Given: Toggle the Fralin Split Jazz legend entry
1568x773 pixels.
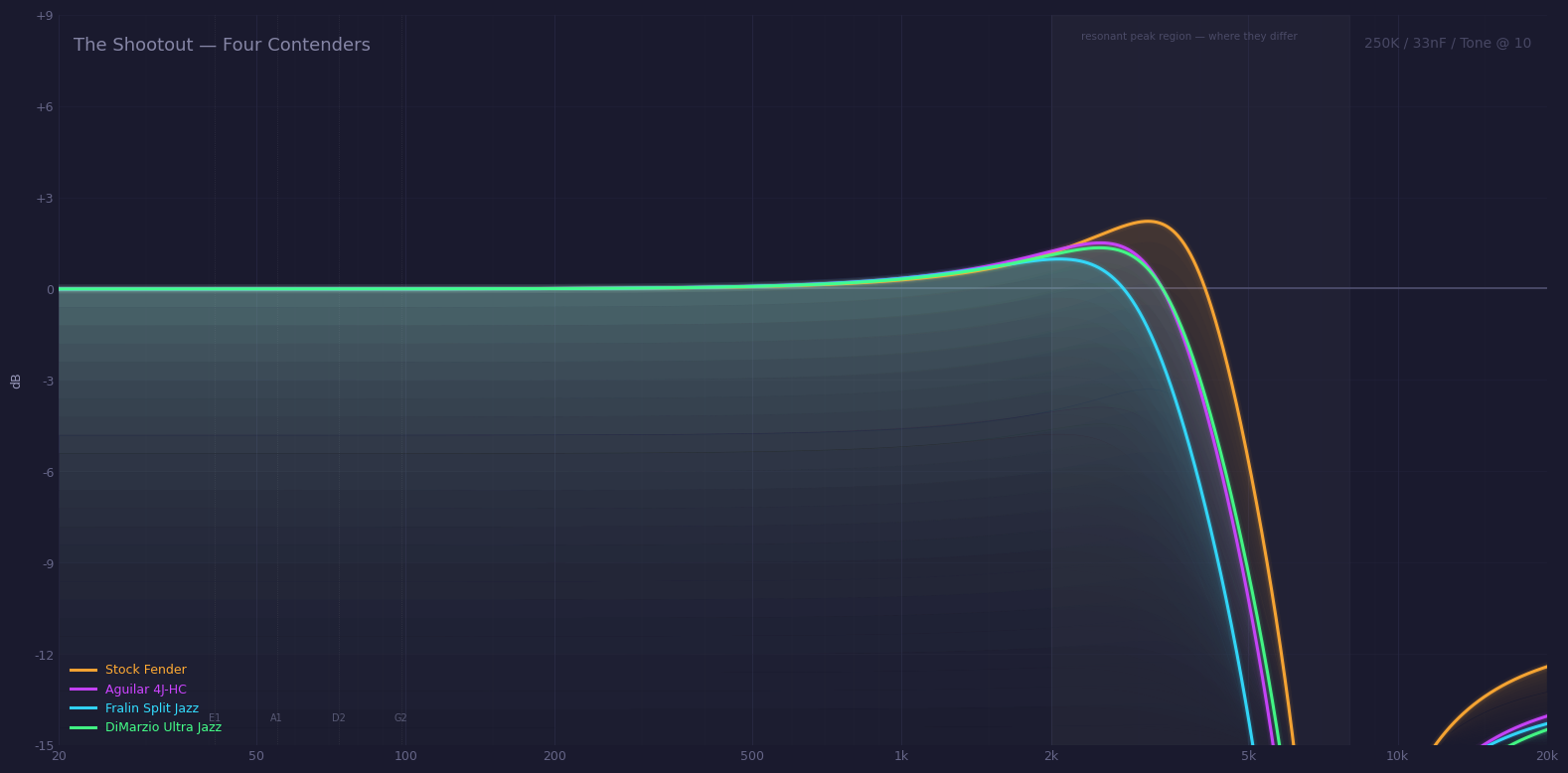Looking at the screenshot, I should 151,708.
